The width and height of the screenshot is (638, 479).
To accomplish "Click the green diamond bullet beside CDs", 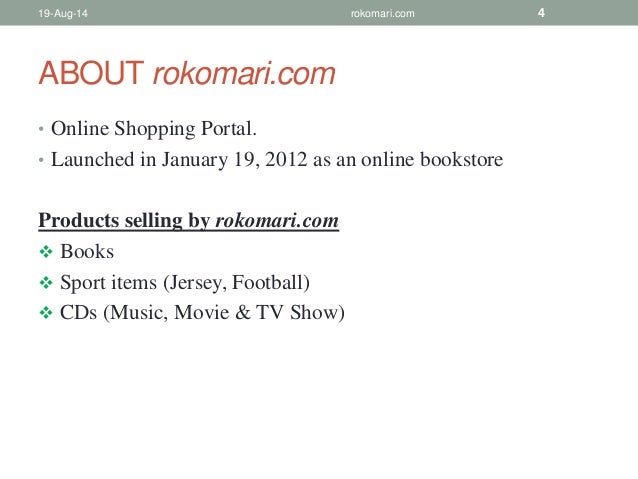I will click(46, 313).
